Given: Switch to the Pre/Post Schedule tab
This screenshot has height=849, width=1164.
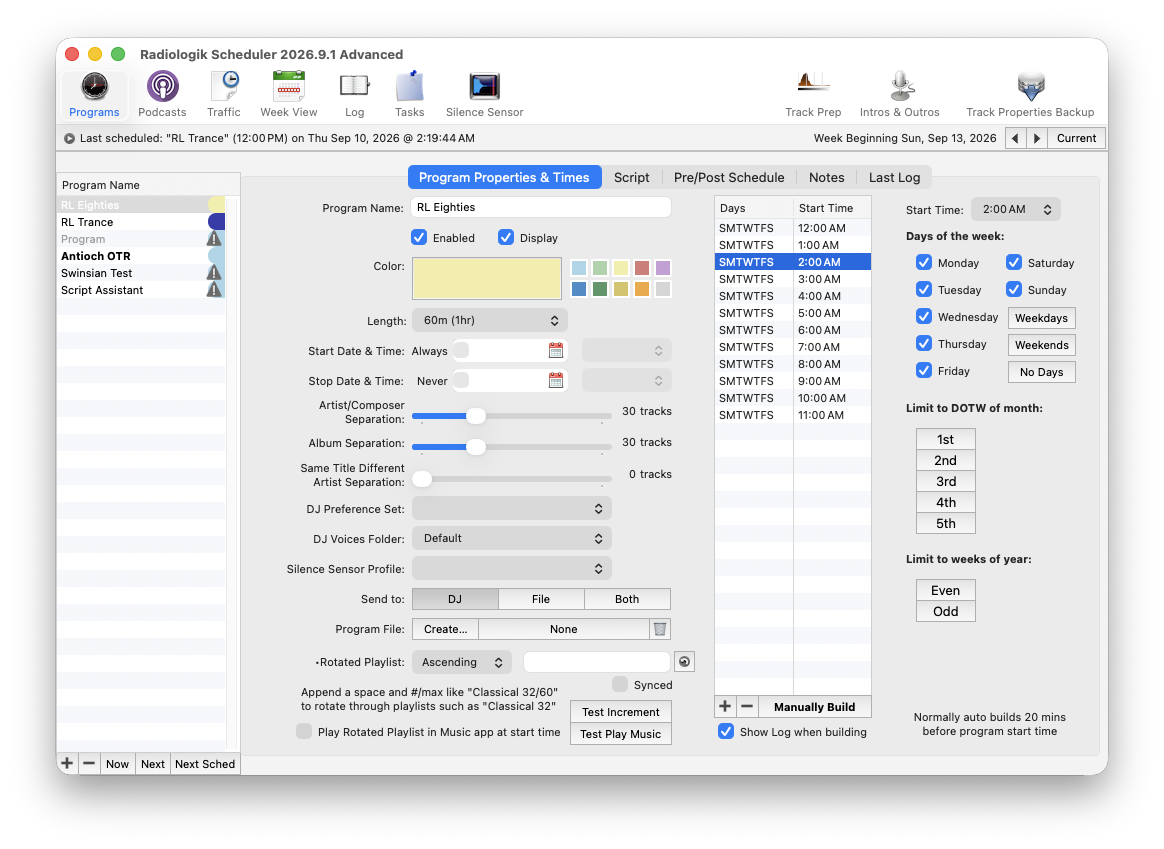Looking at the screenshot, I should coord(729,177).
